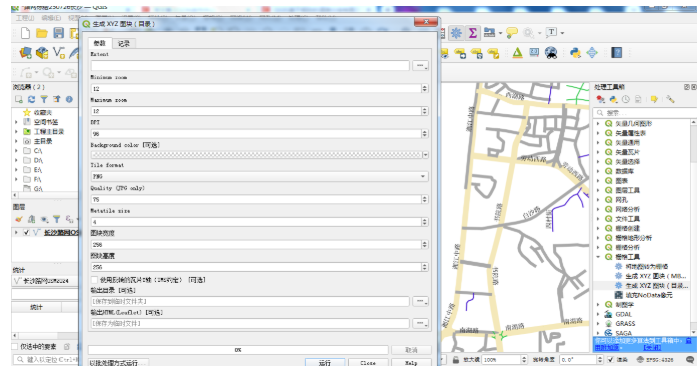The width and height of the screenshot is (699, 375).
Task: Click the lock scale icon in the status bar
Action: click(x=456, y=359)
